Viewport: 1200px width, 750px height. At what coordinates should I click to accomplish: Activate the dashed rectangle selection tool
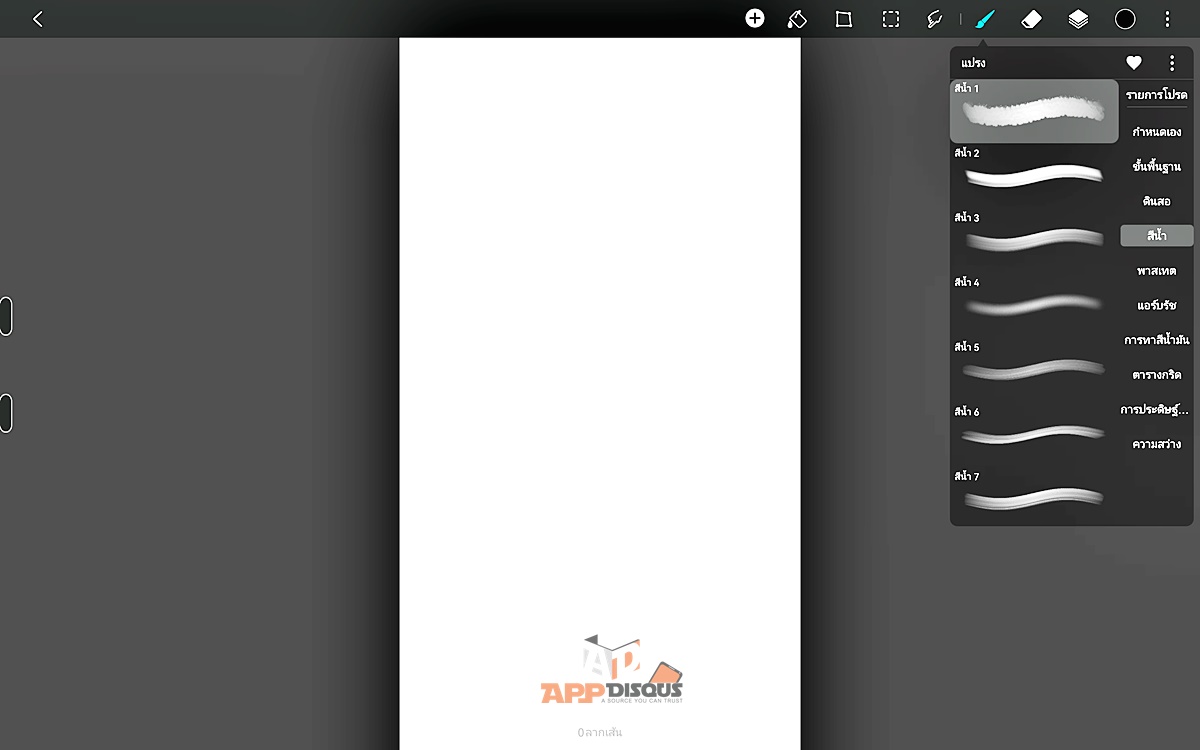(x=890, y=19)
